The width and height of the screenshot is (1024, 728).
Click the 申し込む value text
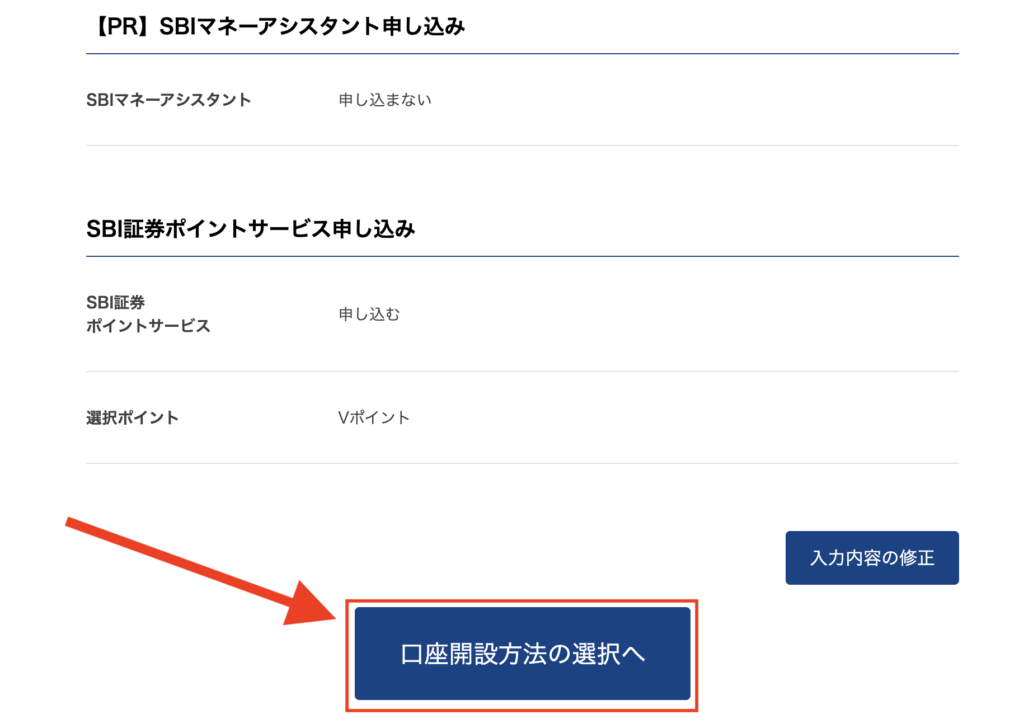369,314
